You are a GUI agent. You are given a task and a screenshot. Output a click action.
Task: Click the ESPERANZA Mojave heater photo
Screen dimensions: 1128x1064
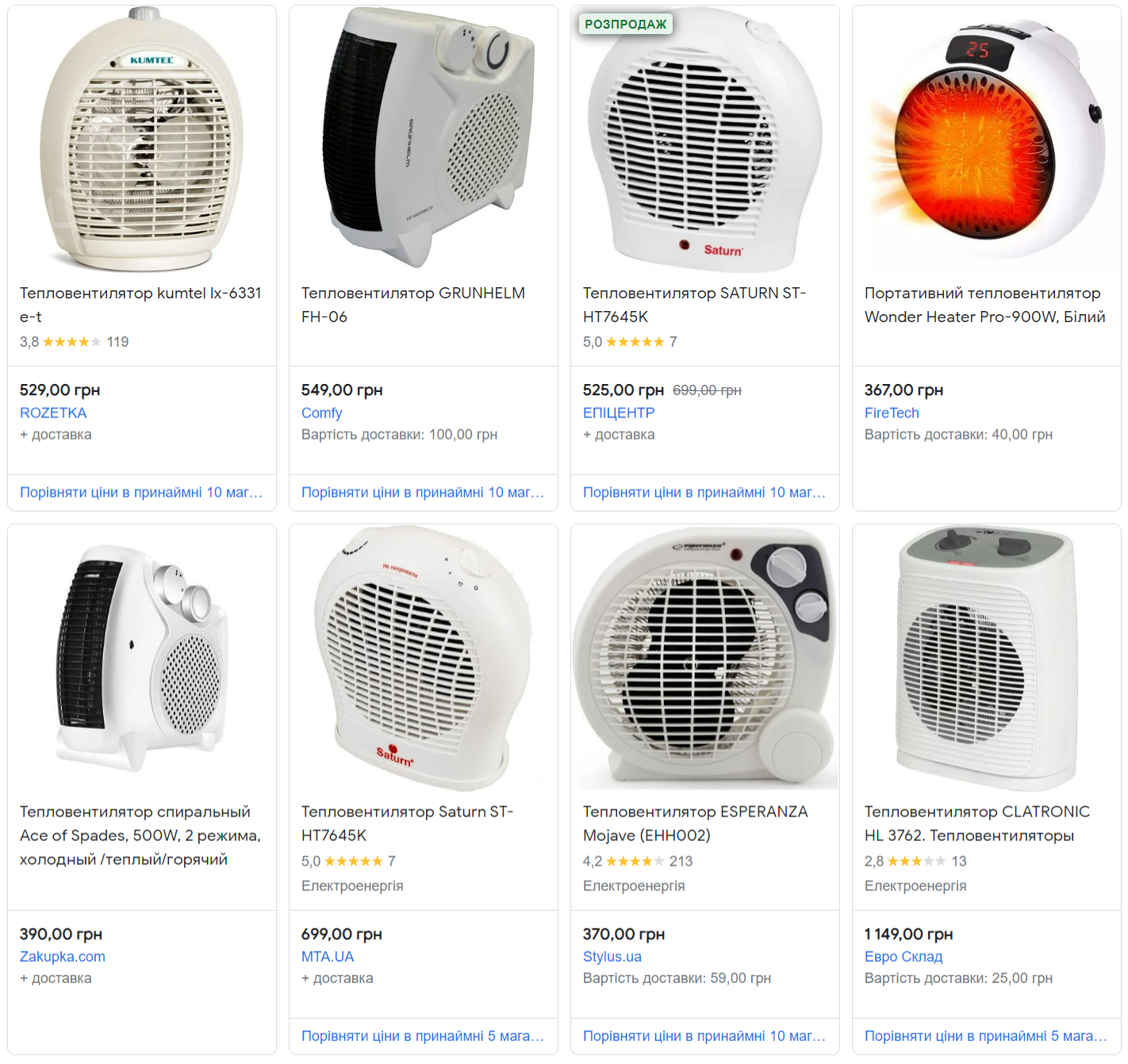point(704,659)
